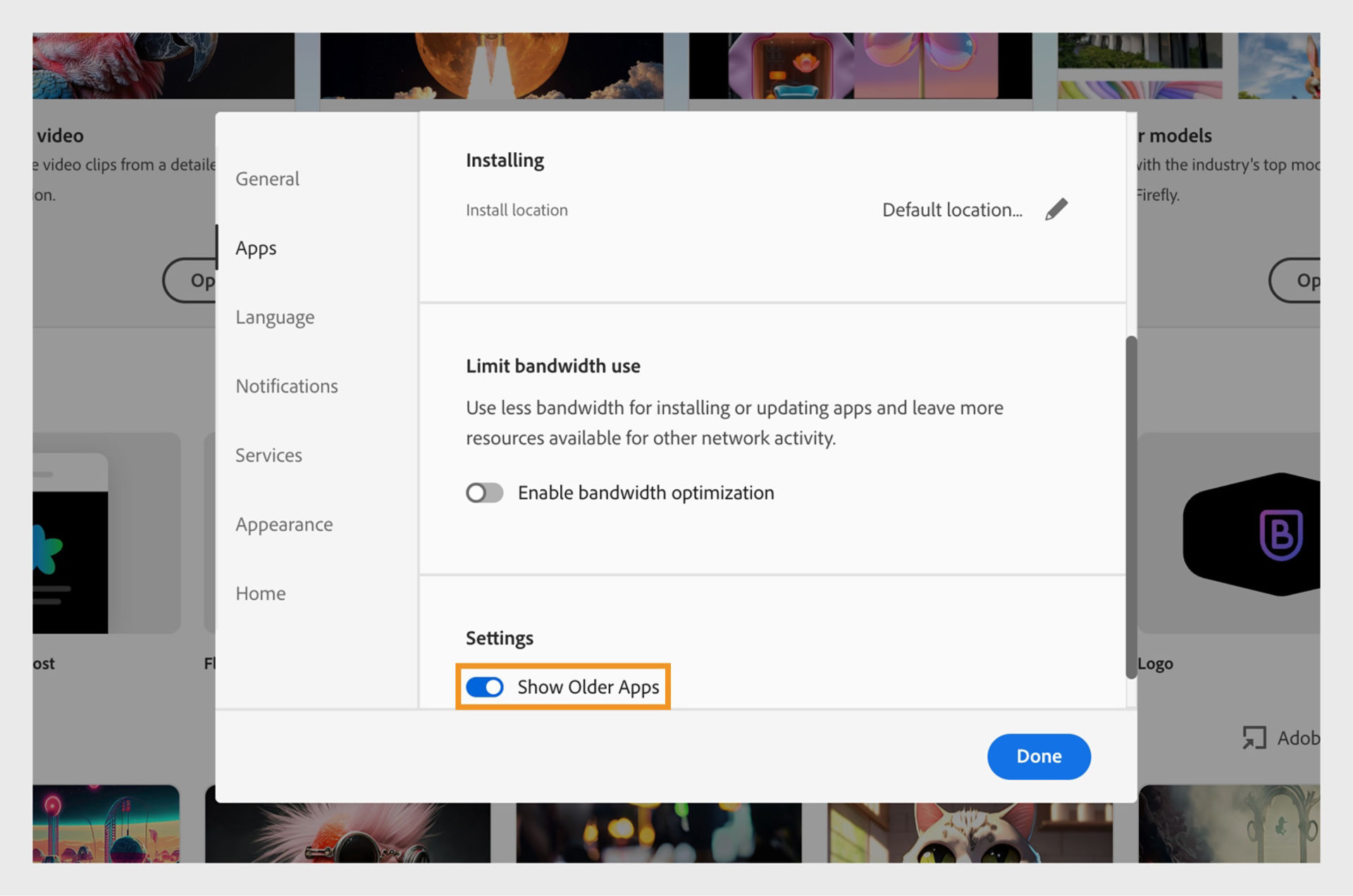
Task: Switch to Language settings
Action: [275, 317]
